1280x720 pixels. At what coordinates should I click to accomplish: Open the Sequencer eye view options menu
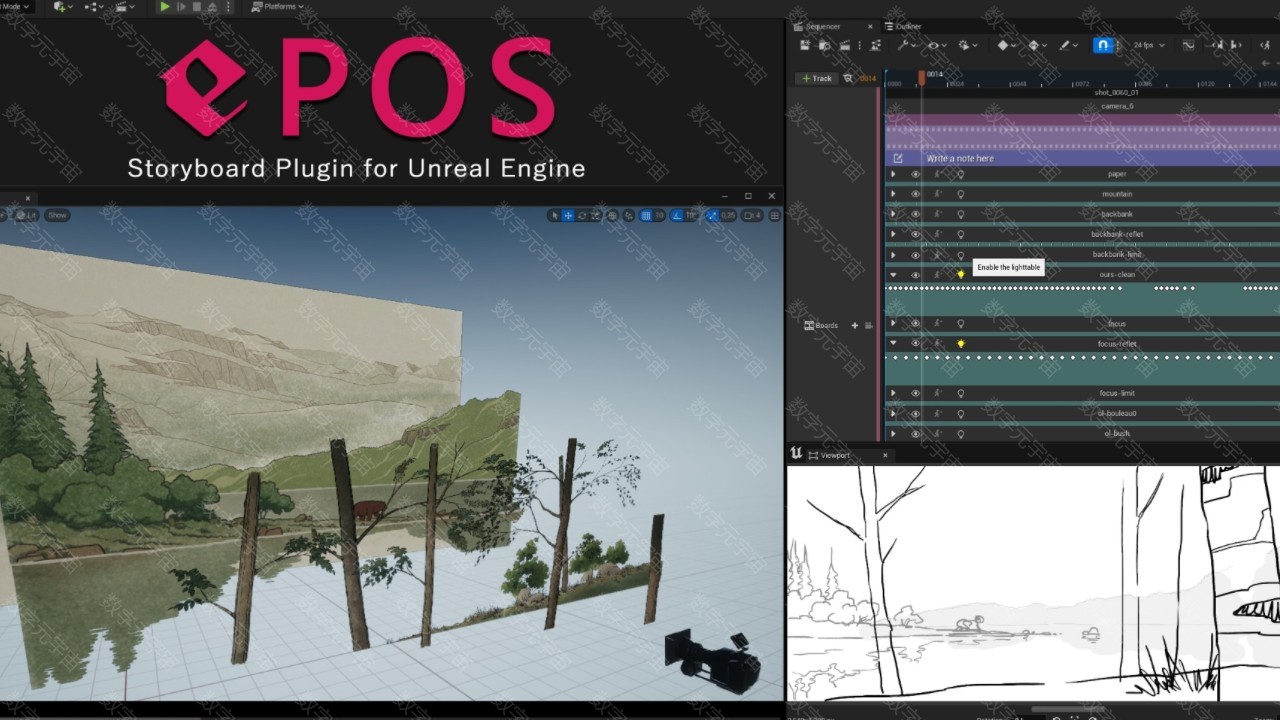point(937,45)
